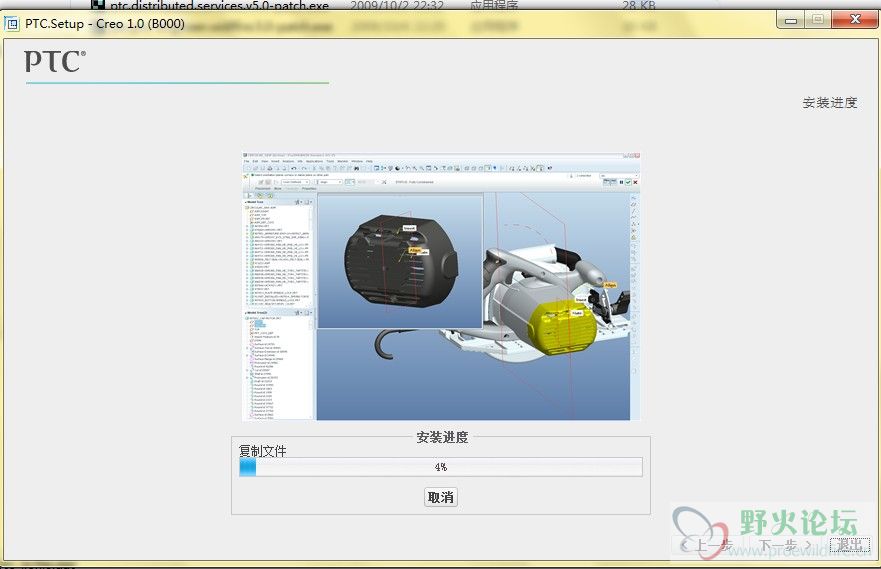Click the 取消 cancel button

coord(440,497)
